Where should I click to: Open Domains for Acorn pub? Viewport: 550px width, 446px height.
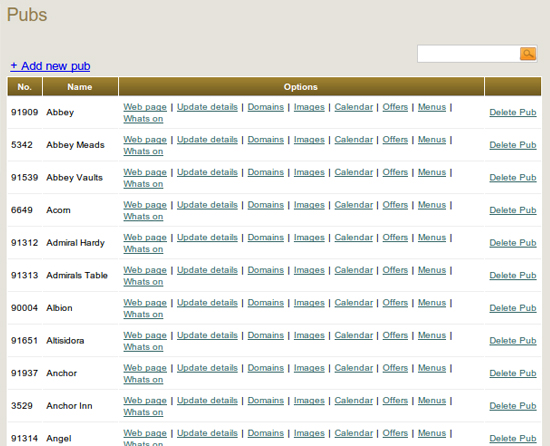coord(266,205)
